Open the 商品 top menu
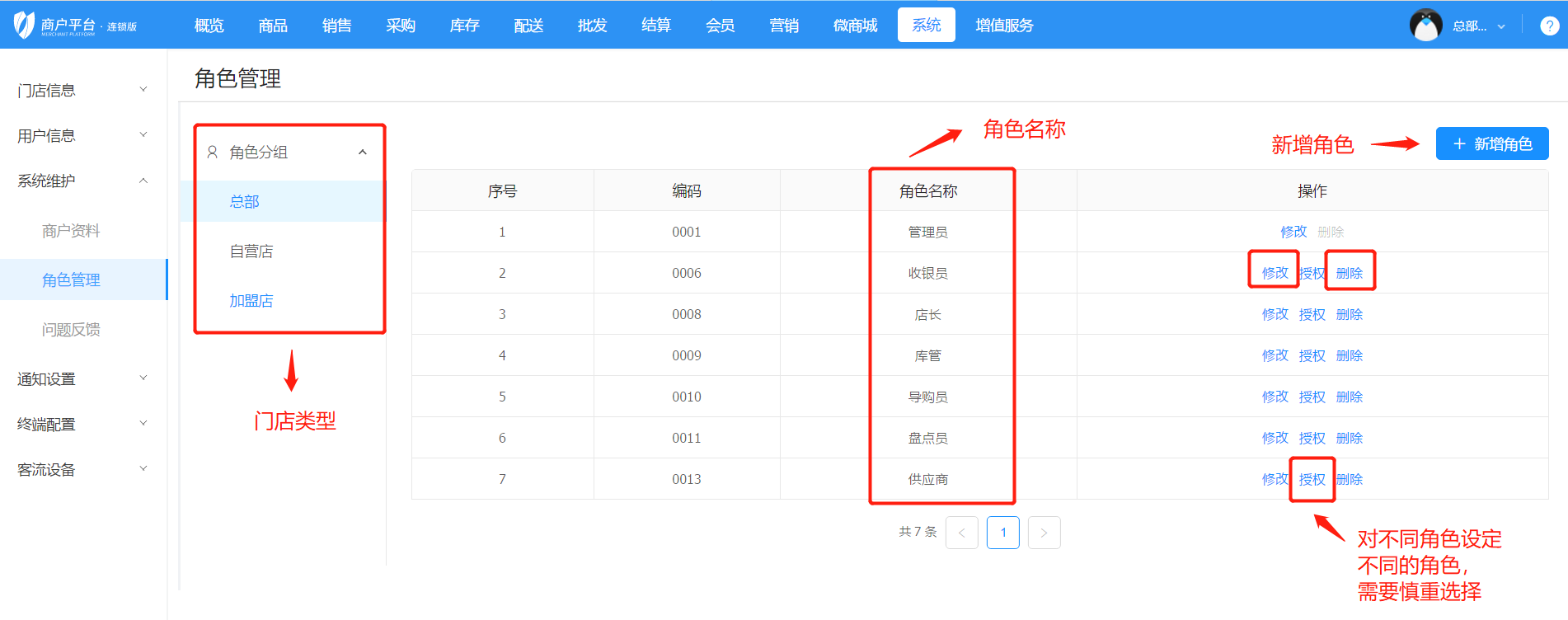The width and height of the screenshot is (1568, 620). (273, 26)
